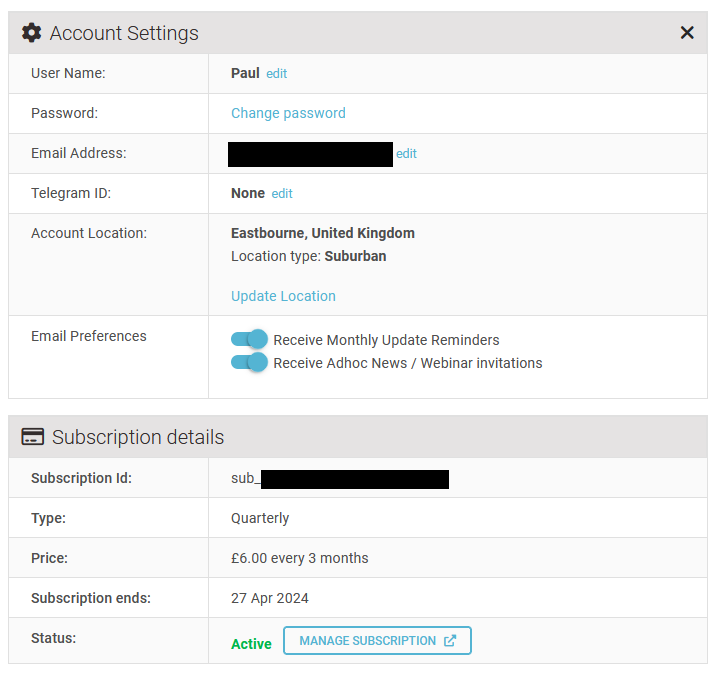
Task: Click the Subscription Id label
Action: point(82,478)
